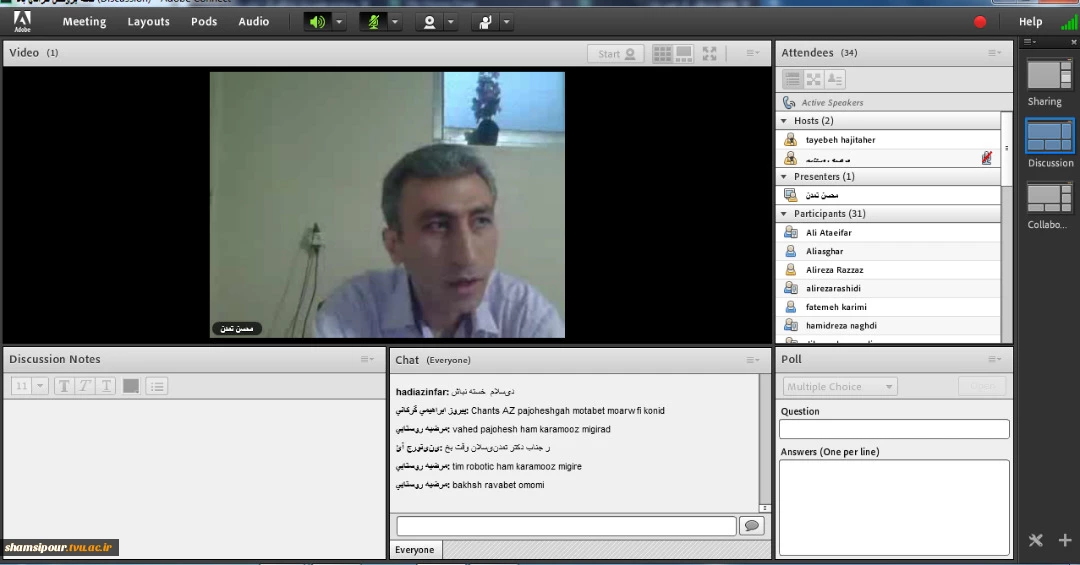
Task: Open Chat pod options menu
Action: 753,360
